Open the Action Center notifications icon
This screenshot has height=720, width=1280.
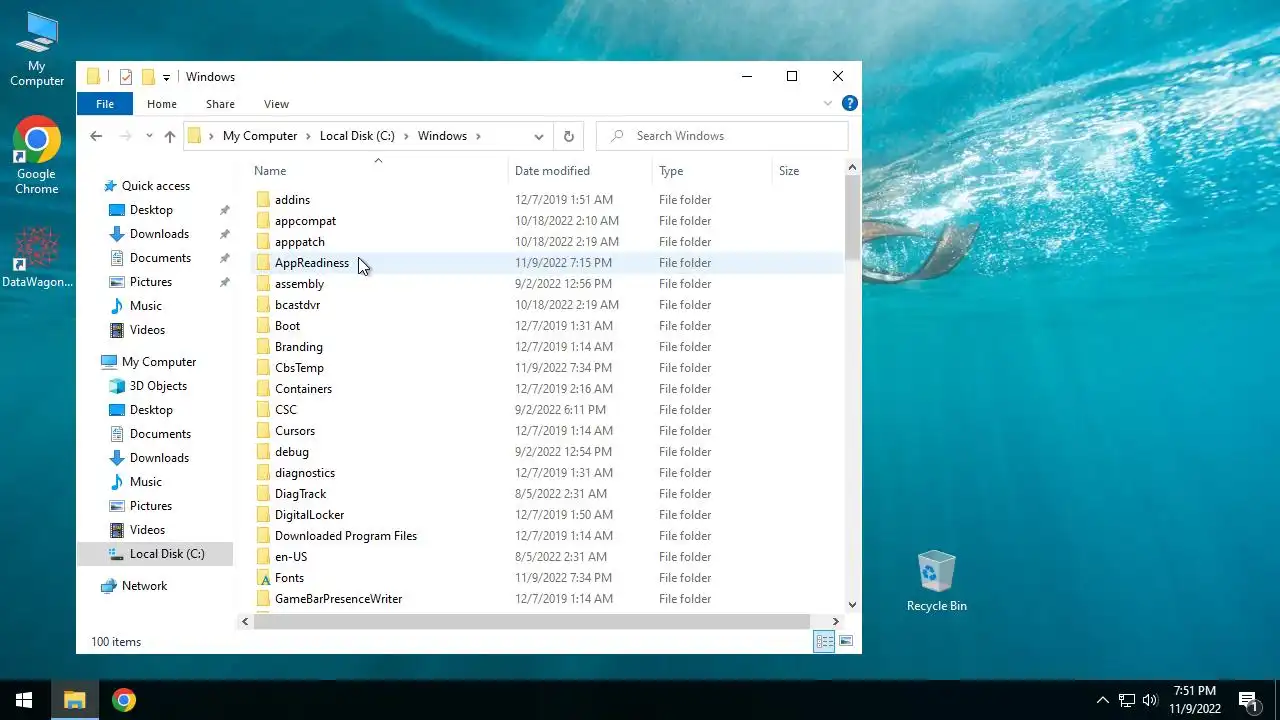[1248, 700]
